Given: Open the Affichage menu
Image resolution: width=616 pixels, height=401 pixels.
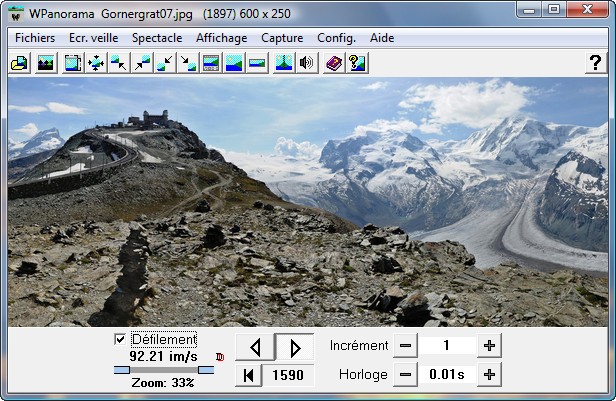Looking at the screenshot, I should coord(222,37).
